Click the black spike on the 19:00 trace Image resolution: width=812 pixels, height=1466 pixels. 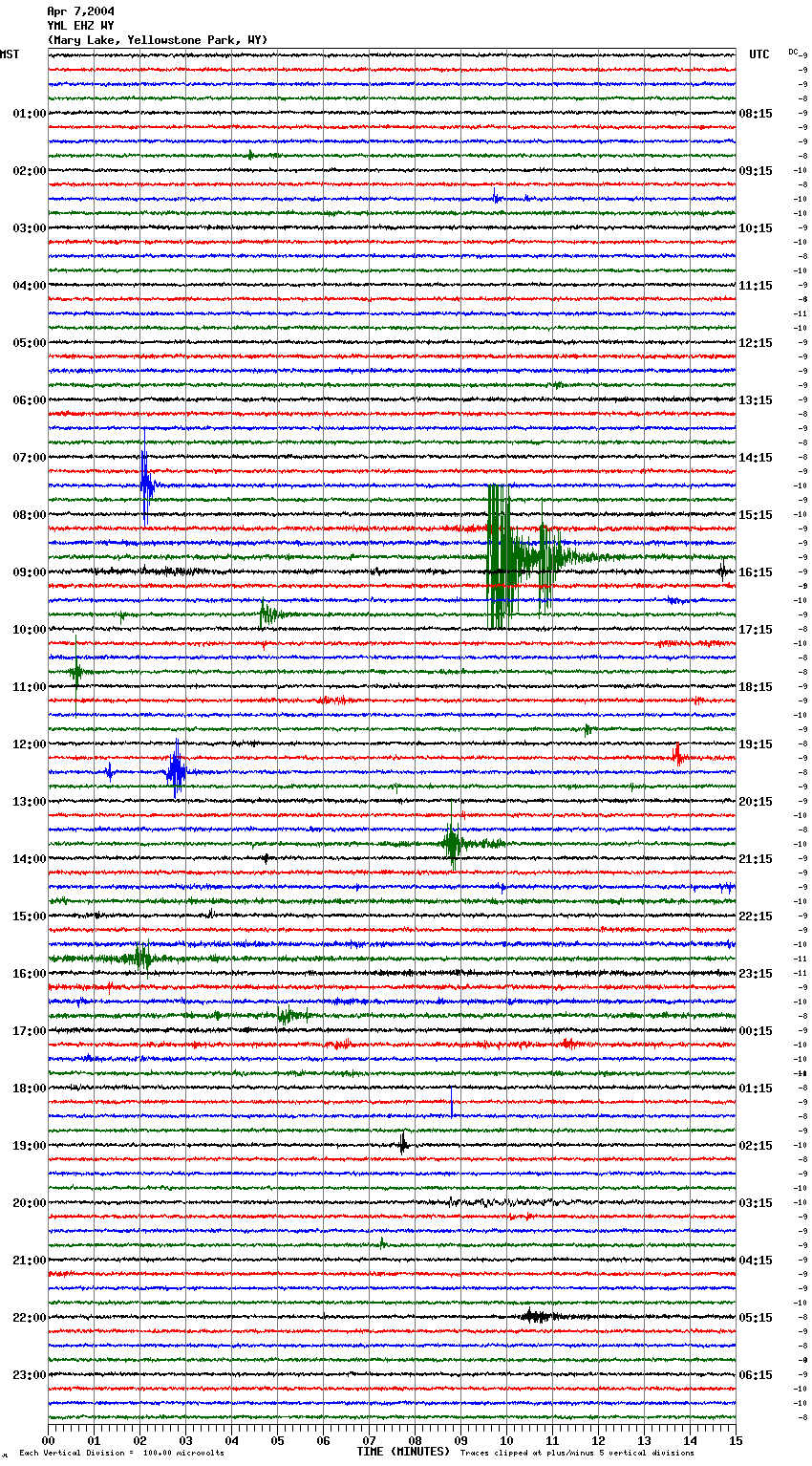coord(403,1143)
